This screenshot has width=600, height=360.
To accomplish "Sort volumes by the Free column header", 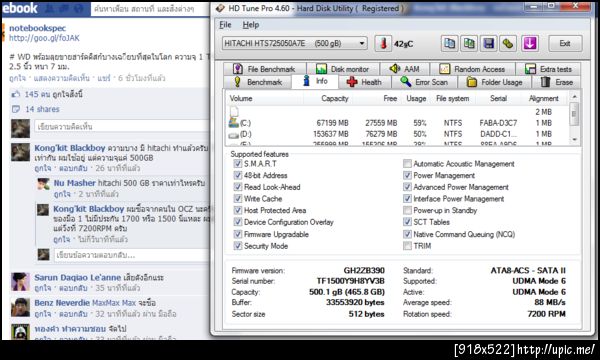I will (390, 98).
